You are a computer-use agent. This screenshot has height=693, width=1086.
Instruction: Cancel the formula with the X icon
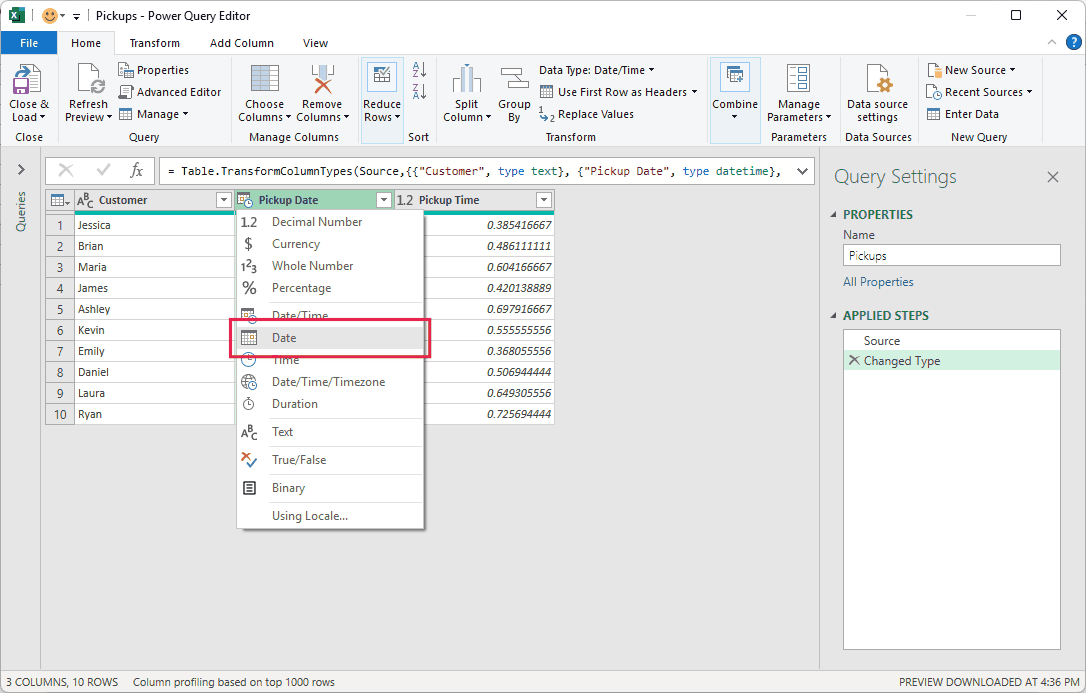[66, 170]
